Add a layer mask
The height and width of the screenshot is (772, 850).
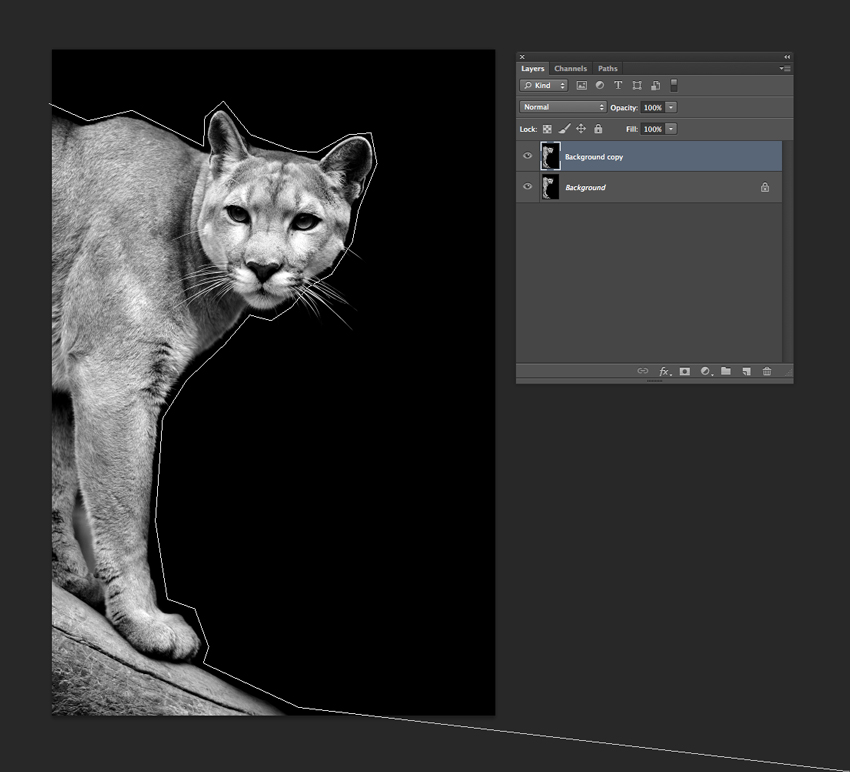[685, 371]
